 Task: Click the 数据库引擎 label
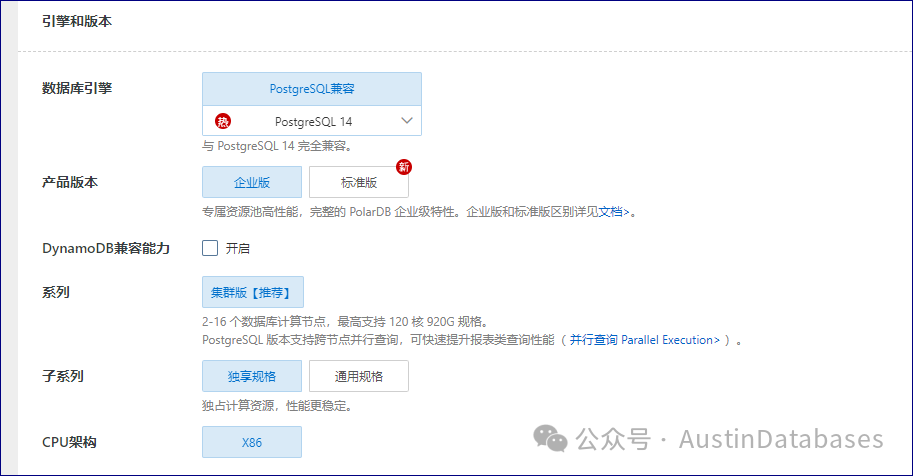[x=77, y=89]
